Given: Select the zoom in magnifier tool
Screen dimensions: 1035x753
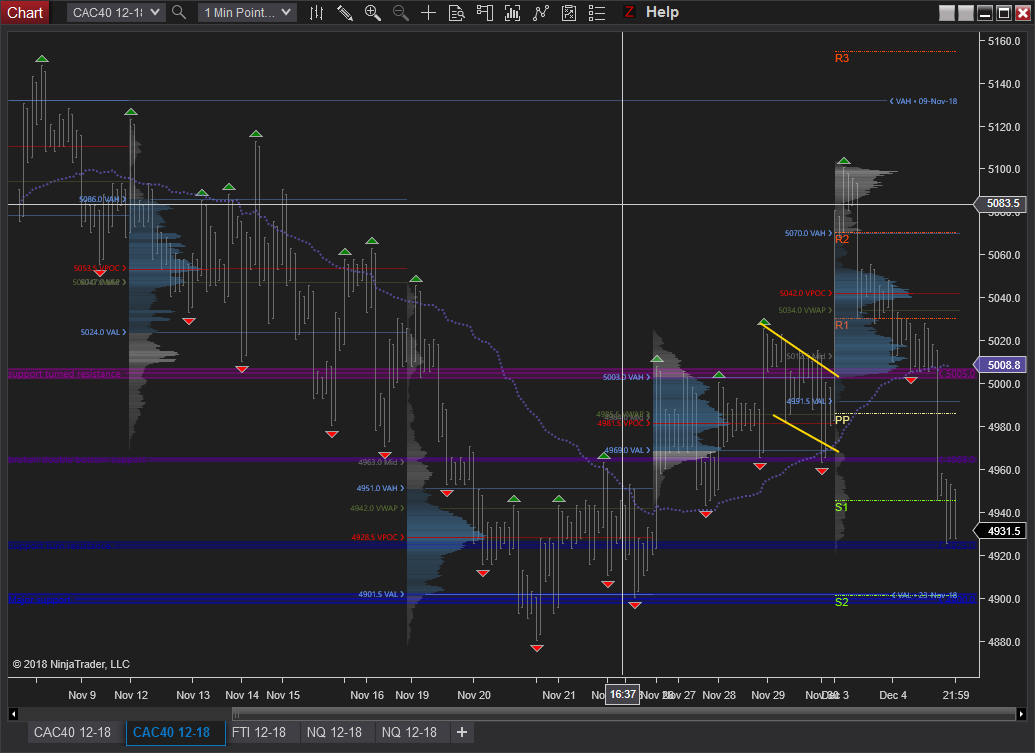Looking at the screenshot, I should (373, 13).
